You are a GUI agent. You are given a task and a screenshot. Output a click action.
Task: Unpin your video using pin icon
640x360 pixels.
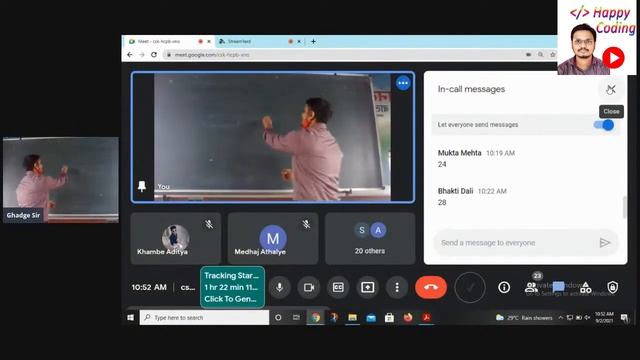click(x=142, y=186)
